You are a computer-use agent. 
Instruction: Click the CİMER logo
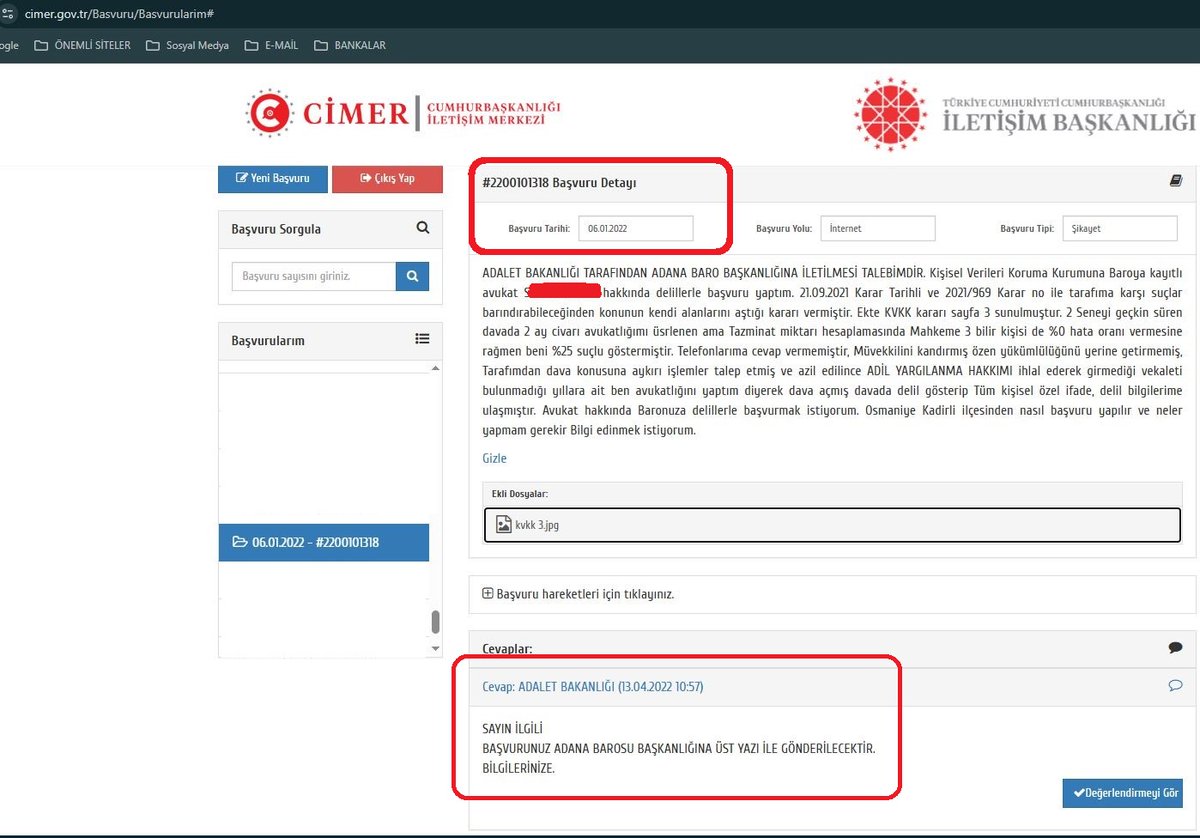(x=404, y=112)
